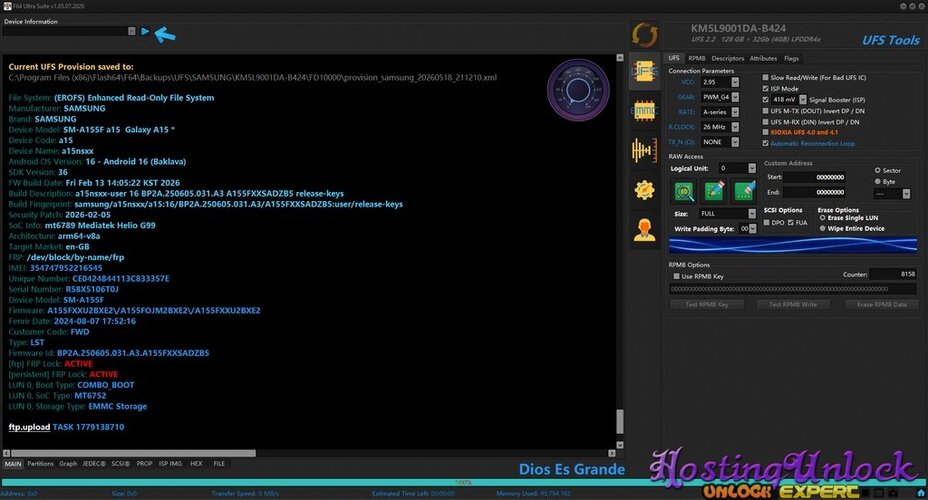
Task: Select the Sector radio button
Action: tap(878, 170)
